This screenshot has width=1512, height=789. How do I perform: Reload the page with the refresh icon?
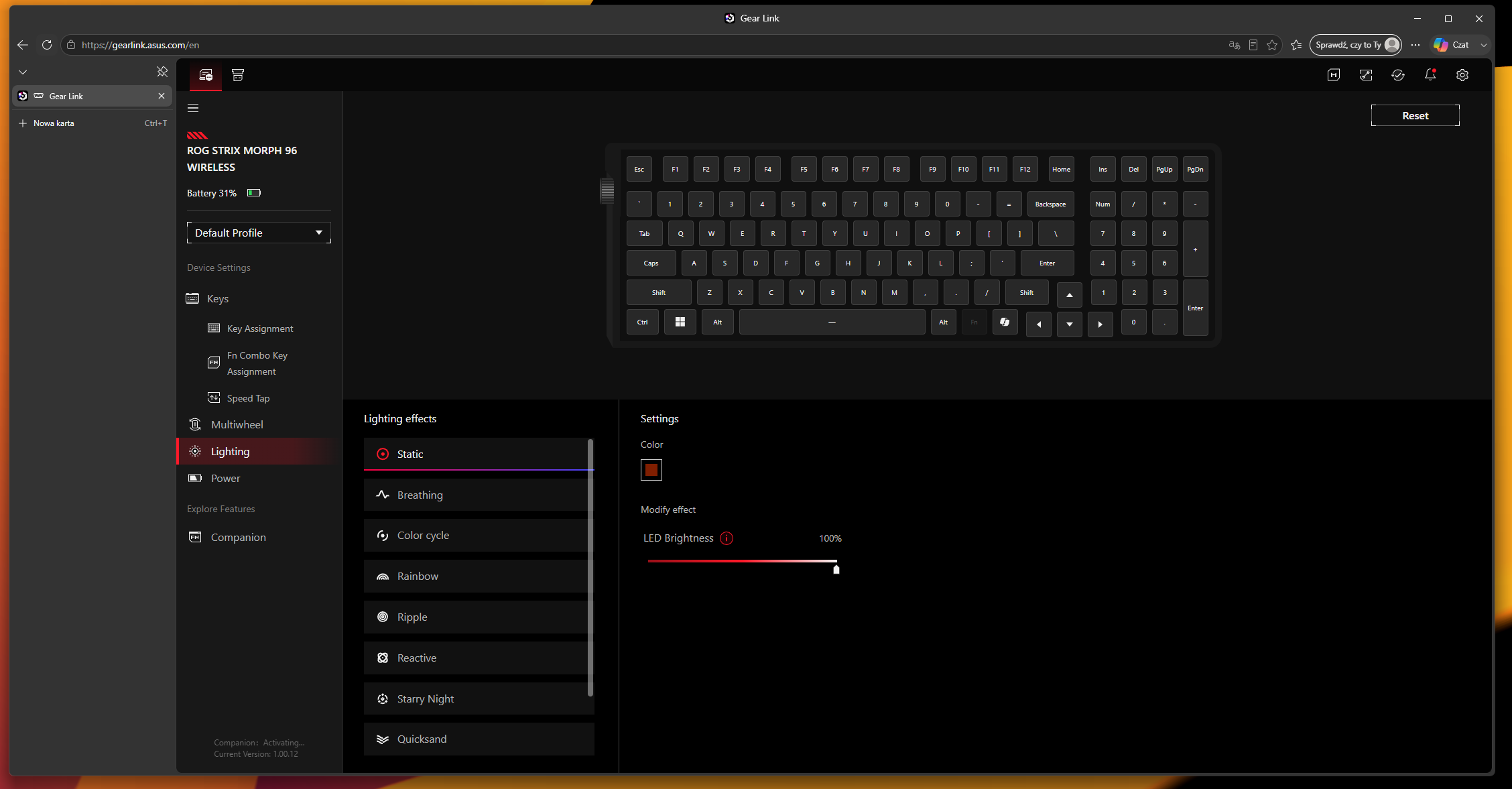47,45
